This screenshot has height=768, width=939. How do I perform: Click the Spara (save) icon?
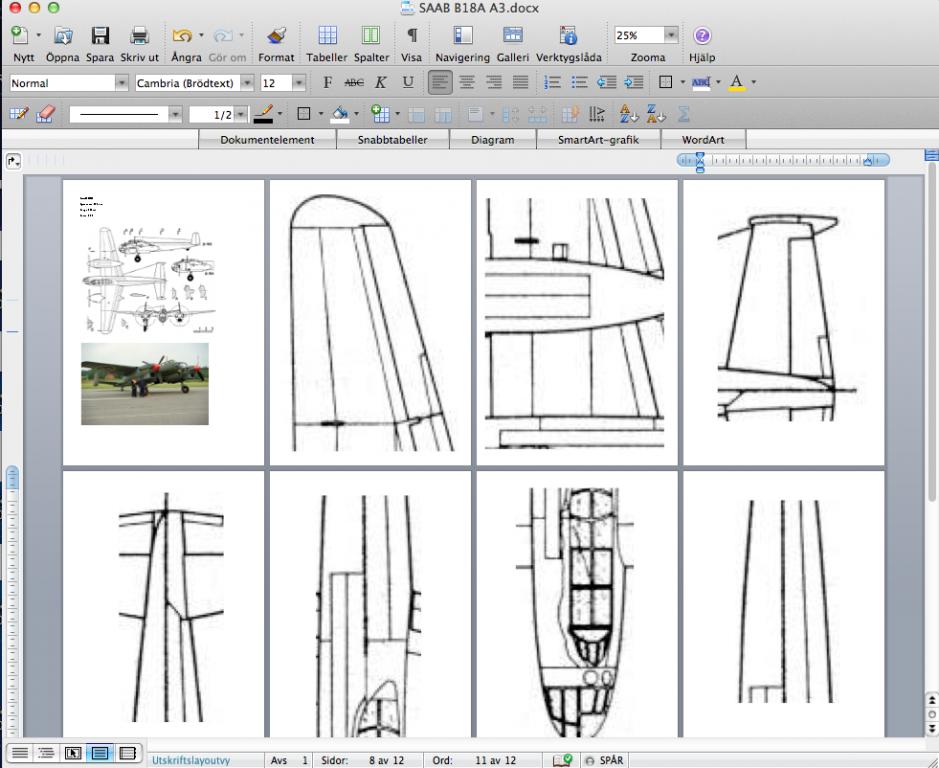tap(100, 37)
